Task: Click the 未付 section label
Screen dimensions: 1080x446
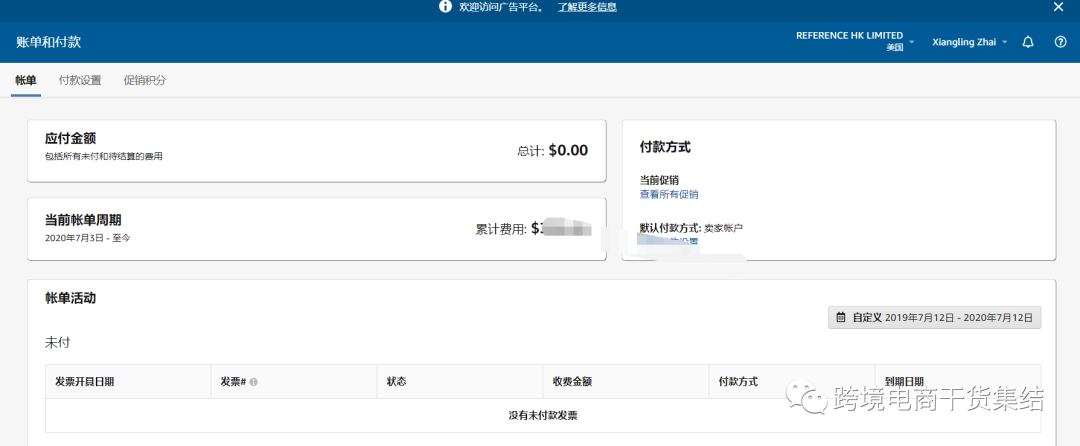Action: click(57, 342)
